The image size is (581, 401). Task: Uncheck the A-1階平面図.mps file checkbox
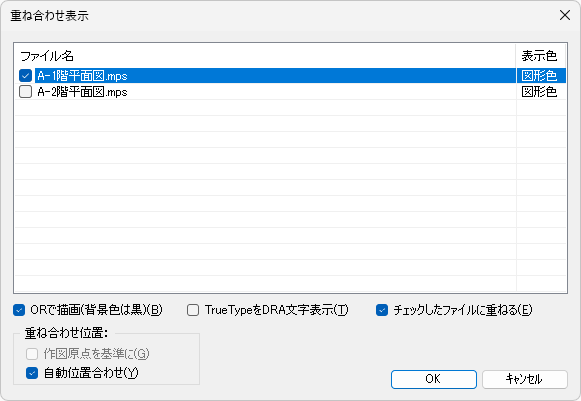point(25,76)
